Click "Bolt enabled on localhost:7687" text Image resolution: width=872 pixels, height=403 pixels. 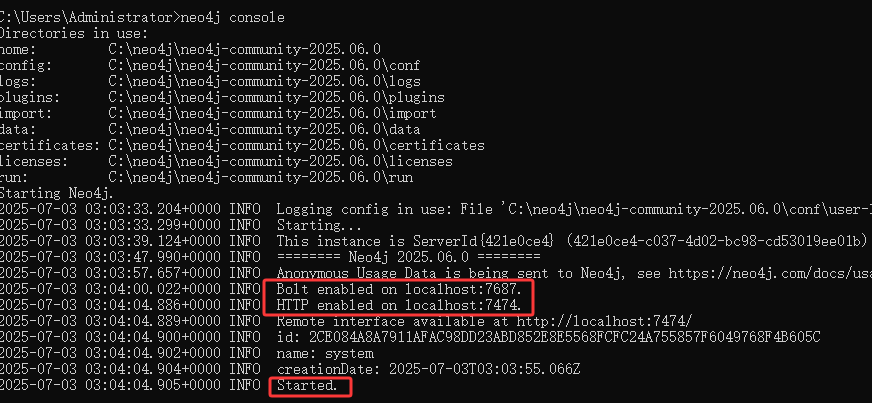point(399,290)
